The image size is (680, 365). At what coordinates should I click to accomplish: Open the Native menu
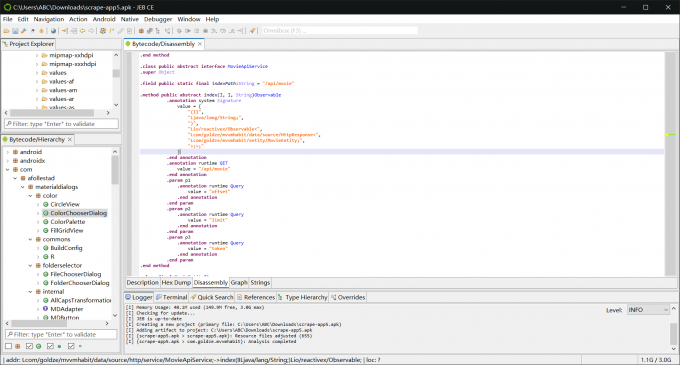(130, 19)
